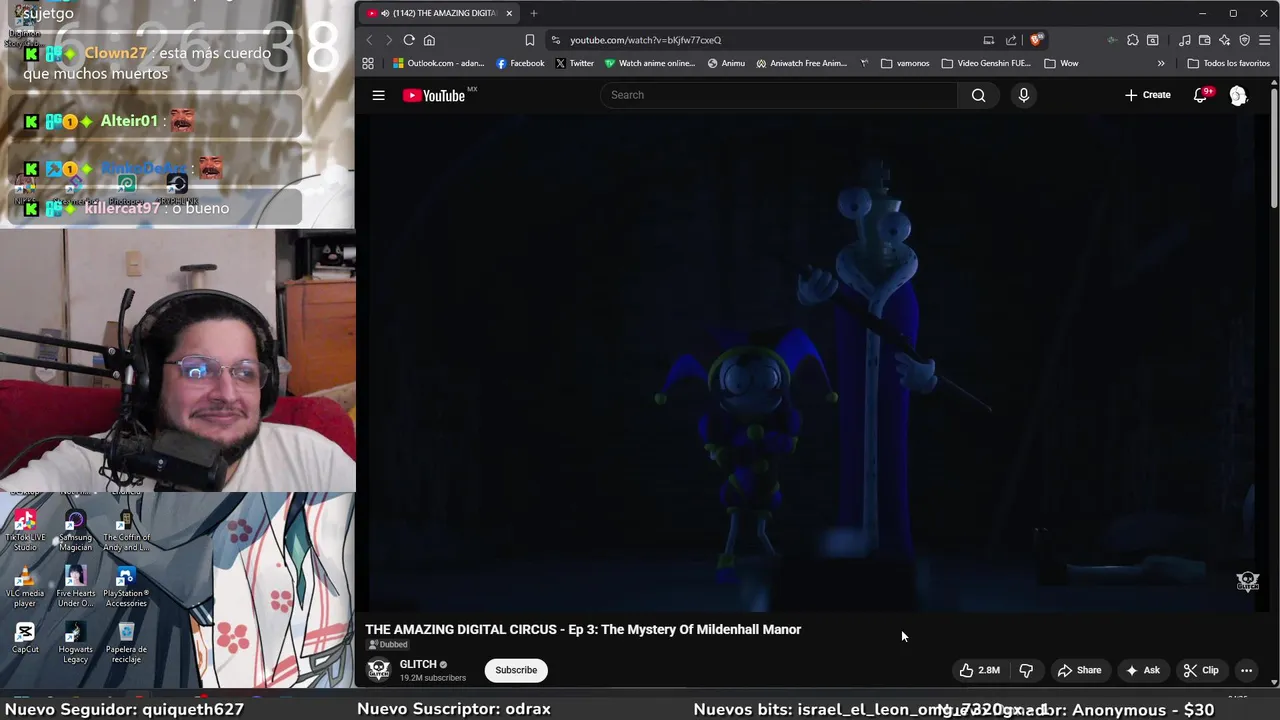
Task: Close the Amazing Digital Circus tab
Action: 509,13
